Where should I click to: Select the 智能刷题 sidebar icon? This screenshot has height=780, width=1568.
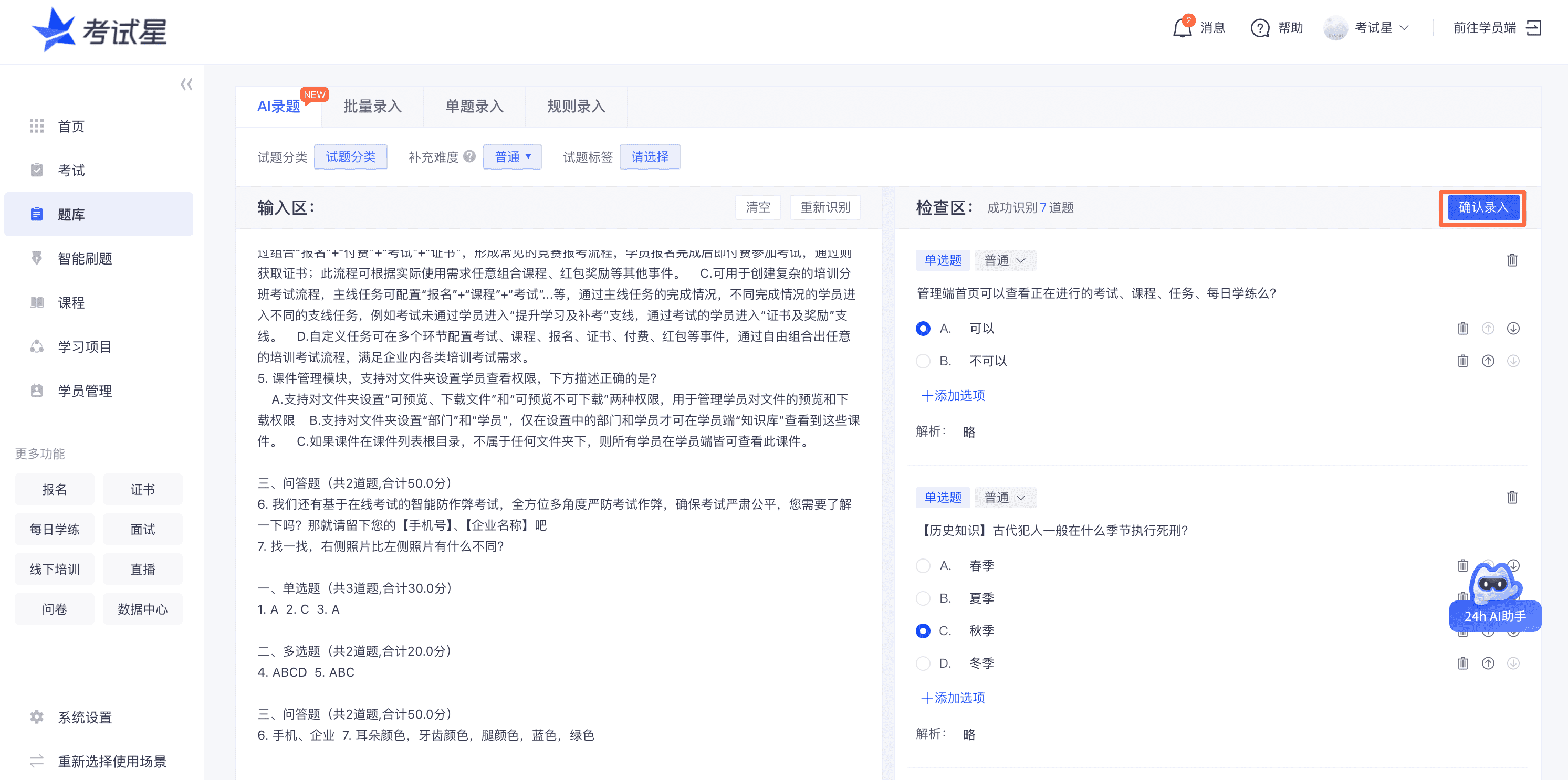pos(37,258)
